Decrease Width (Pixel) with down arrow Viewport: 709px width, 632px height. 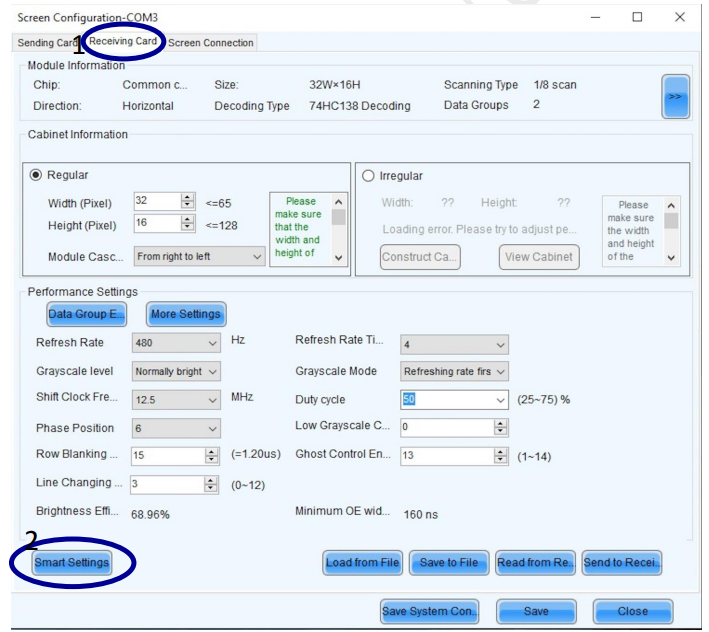[x=187, y=205]
